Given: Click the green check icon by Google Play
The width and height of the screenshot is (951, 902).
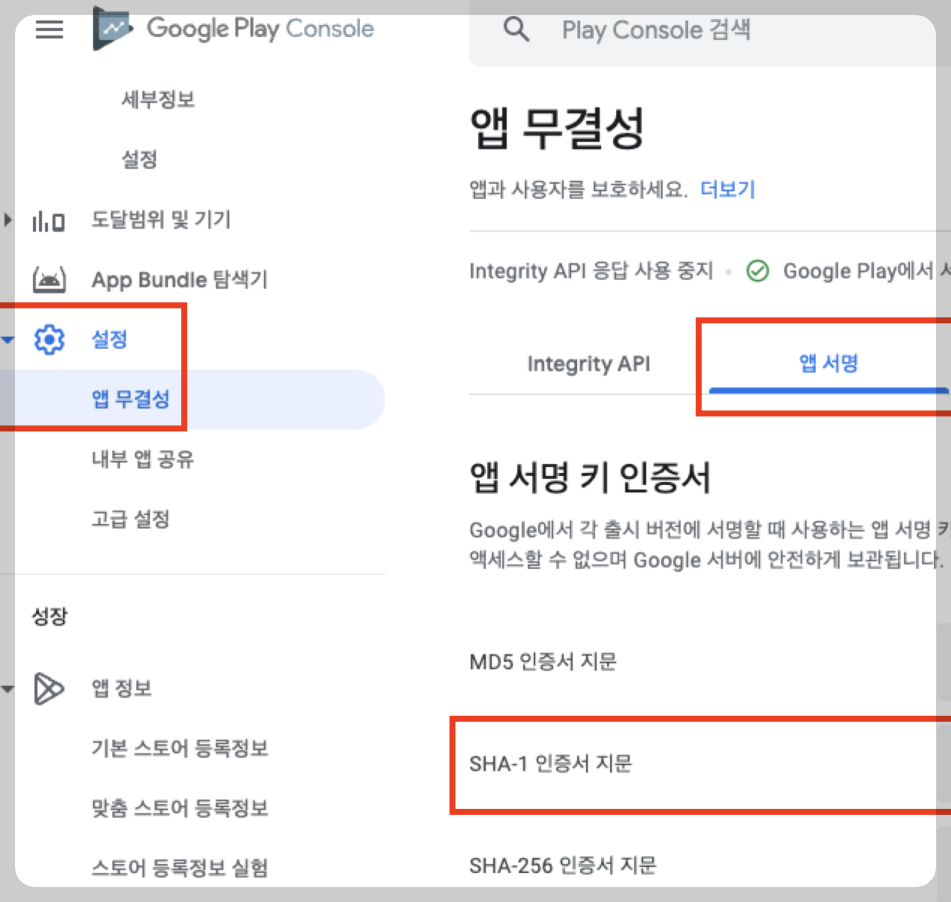Looking at the screenshot, I should 758,271.
